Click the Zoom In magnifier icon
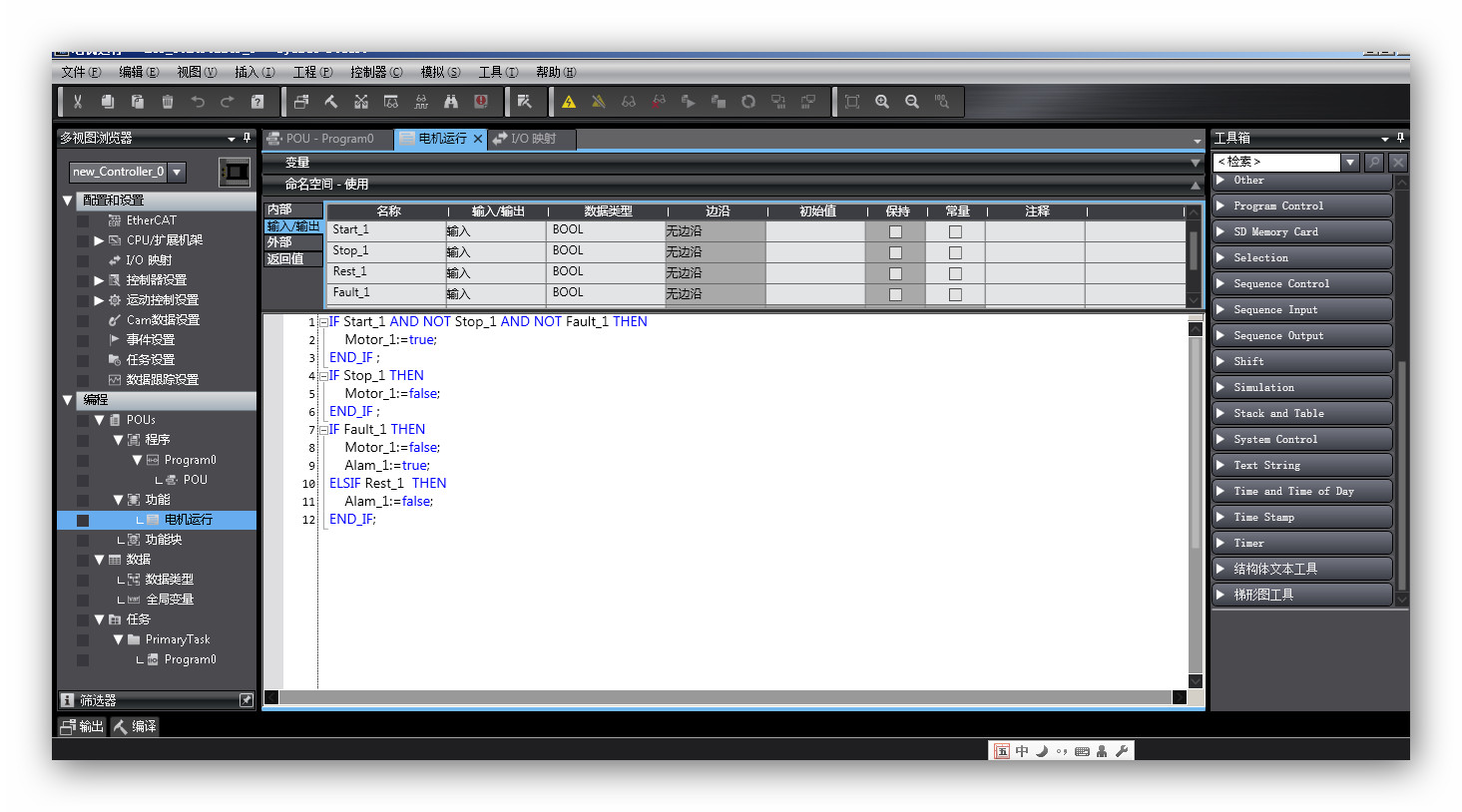1462x812 pixels. point(882,102)
